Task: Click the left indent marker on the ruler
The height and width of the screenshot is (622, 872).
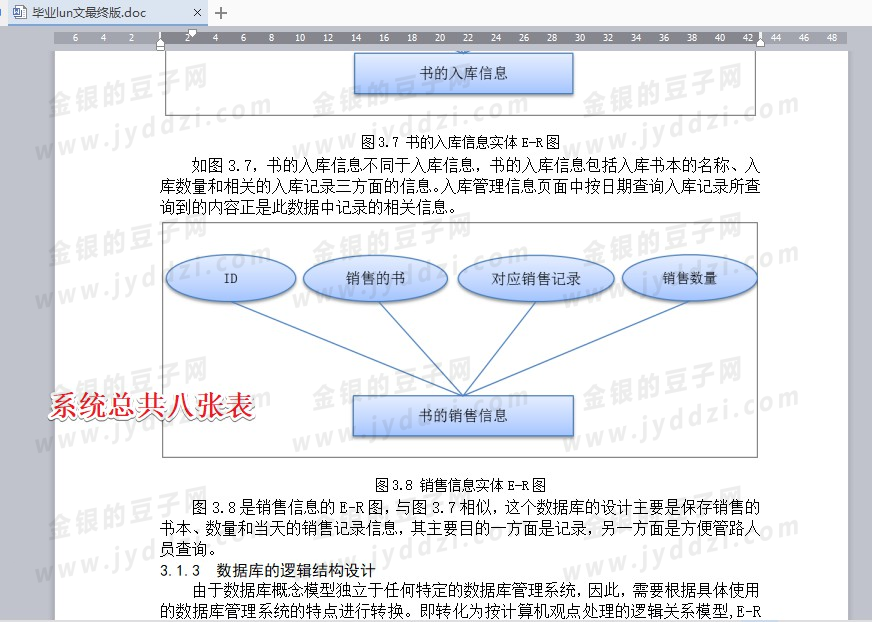Action: click(x=161, y=45)
